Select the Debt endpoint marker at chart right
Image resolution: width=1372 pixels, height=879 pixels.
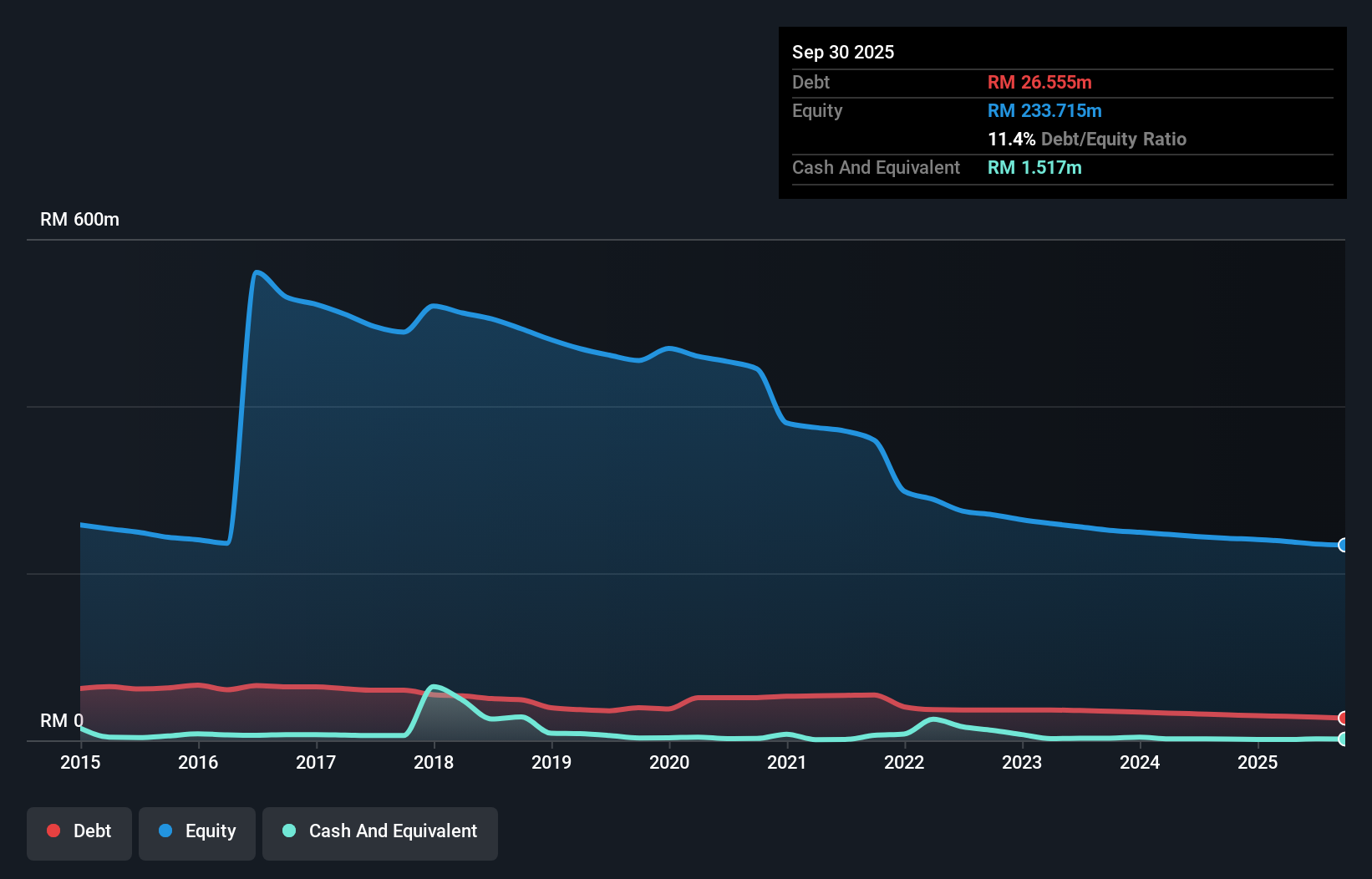tap(1343, 718)
